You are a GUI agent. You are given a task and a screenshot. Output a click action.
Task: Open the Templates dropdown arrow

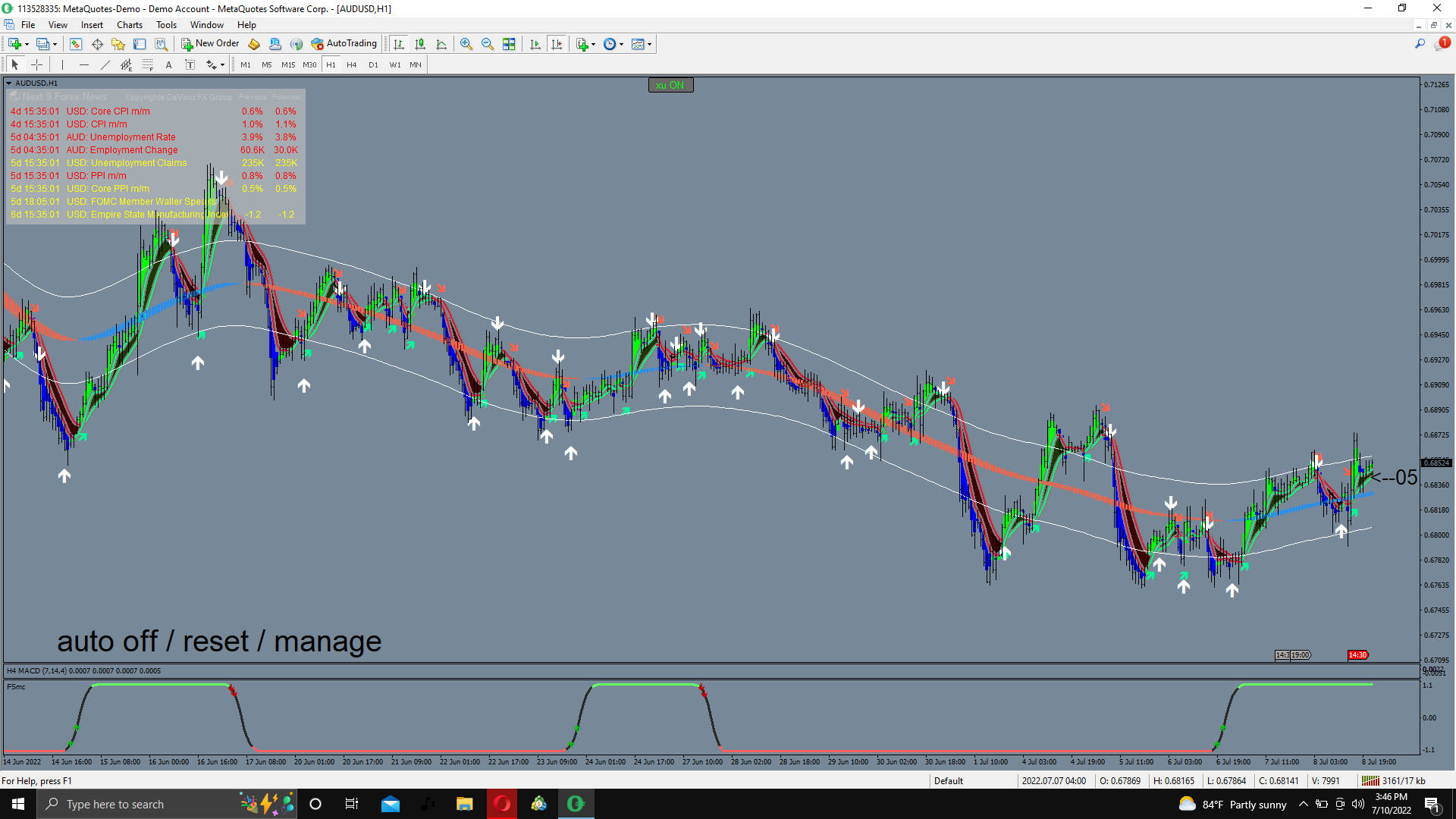(x=649, y=44)
